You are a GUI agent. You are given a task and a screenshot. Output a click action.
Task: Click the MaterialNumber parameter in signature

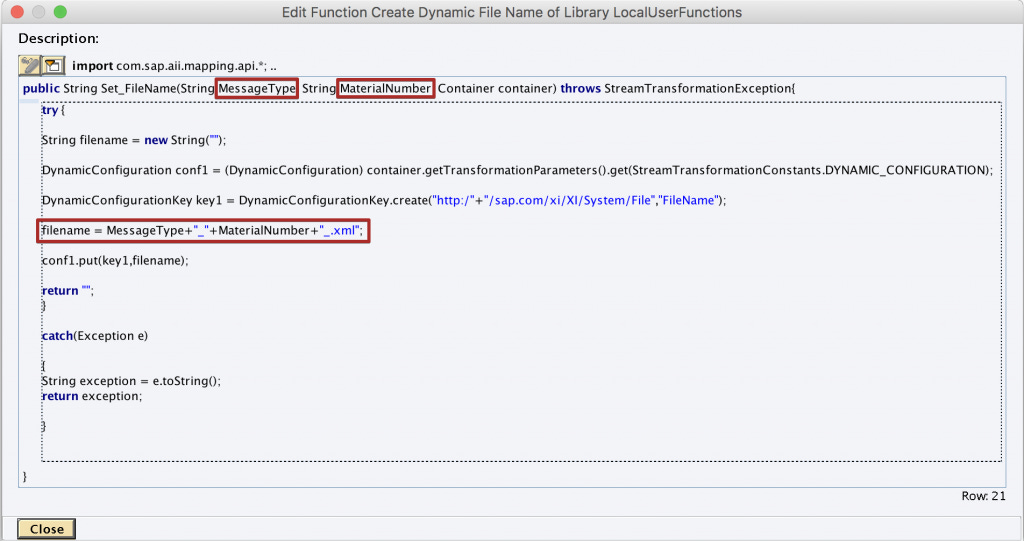point(385,88)
